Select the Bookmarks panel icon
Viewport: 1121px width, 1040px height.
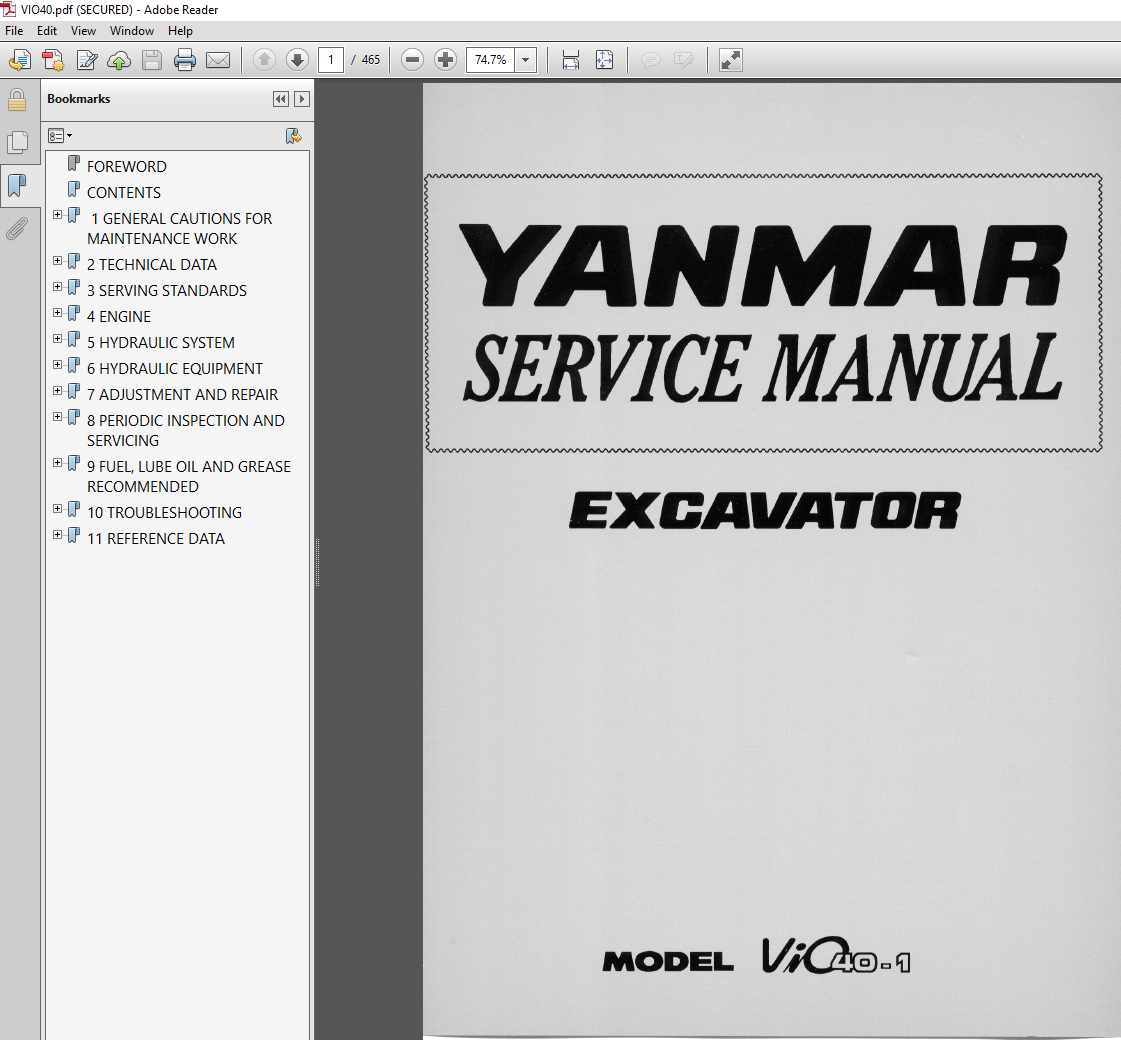[x=17, y=186]
